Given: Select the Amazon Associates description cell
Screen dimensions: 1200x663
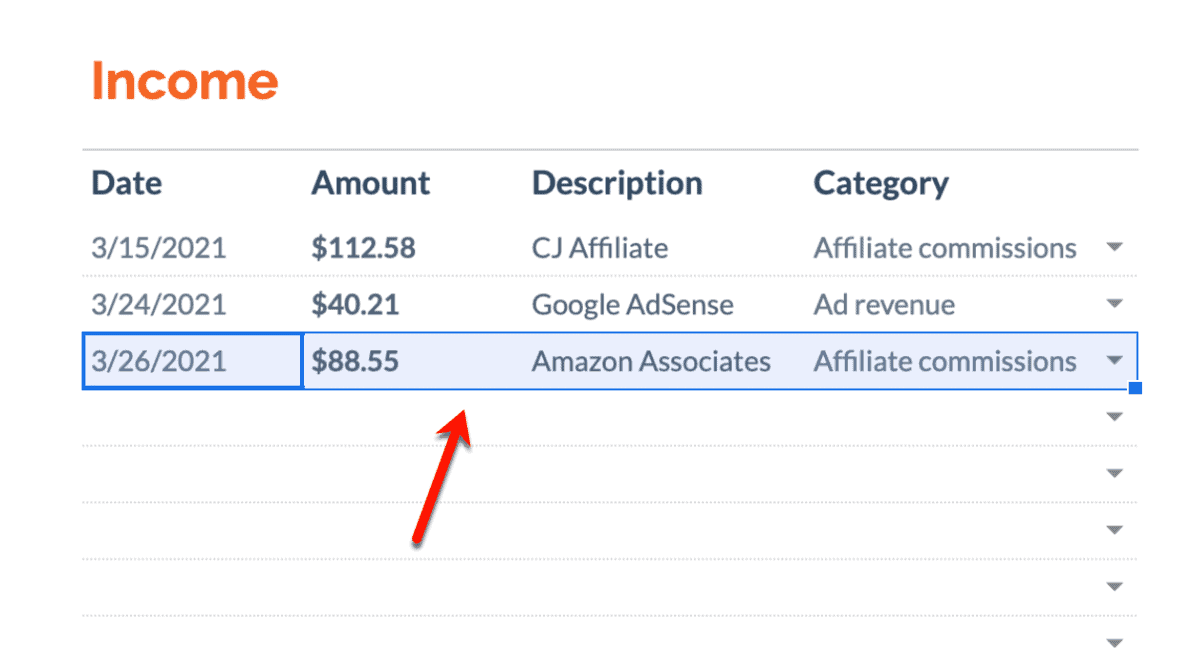Looking at the screenshot, I should pos(664,361).
